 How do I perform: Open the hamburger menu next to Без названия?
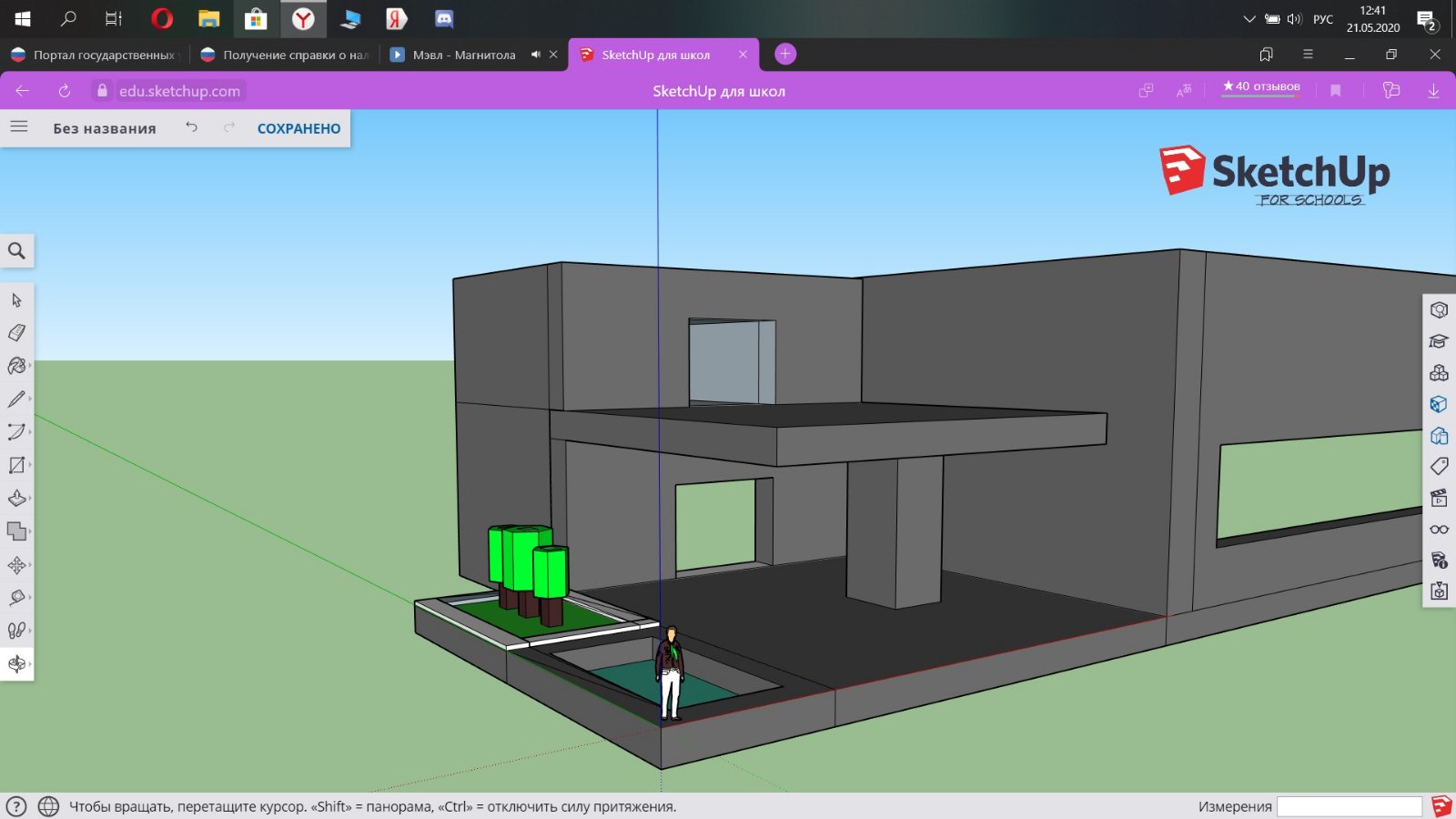tap(19, 127)
